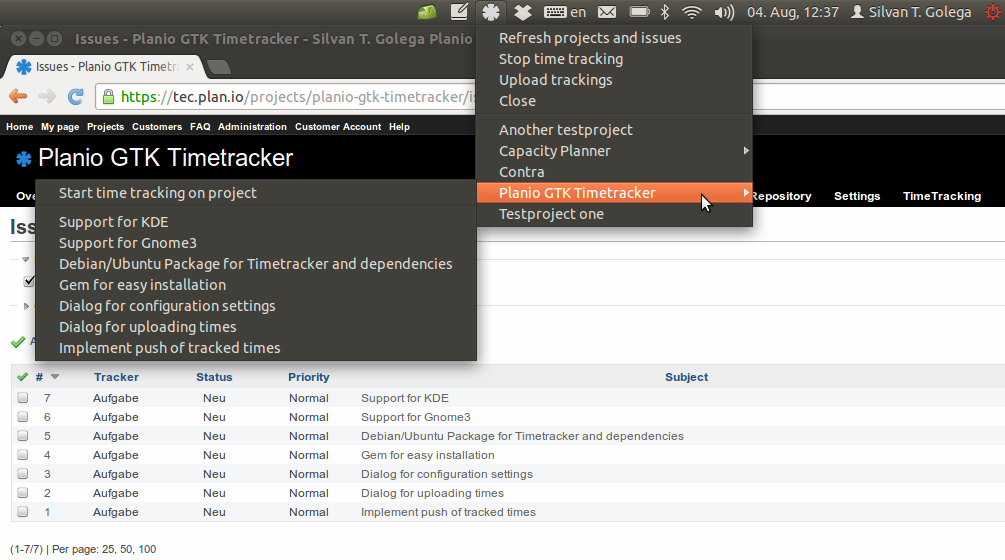The height and width of the screenshot is (560, 1005).
Task: Set 50 issues per page
Action: pyautogui.click(x=126, y=549)
